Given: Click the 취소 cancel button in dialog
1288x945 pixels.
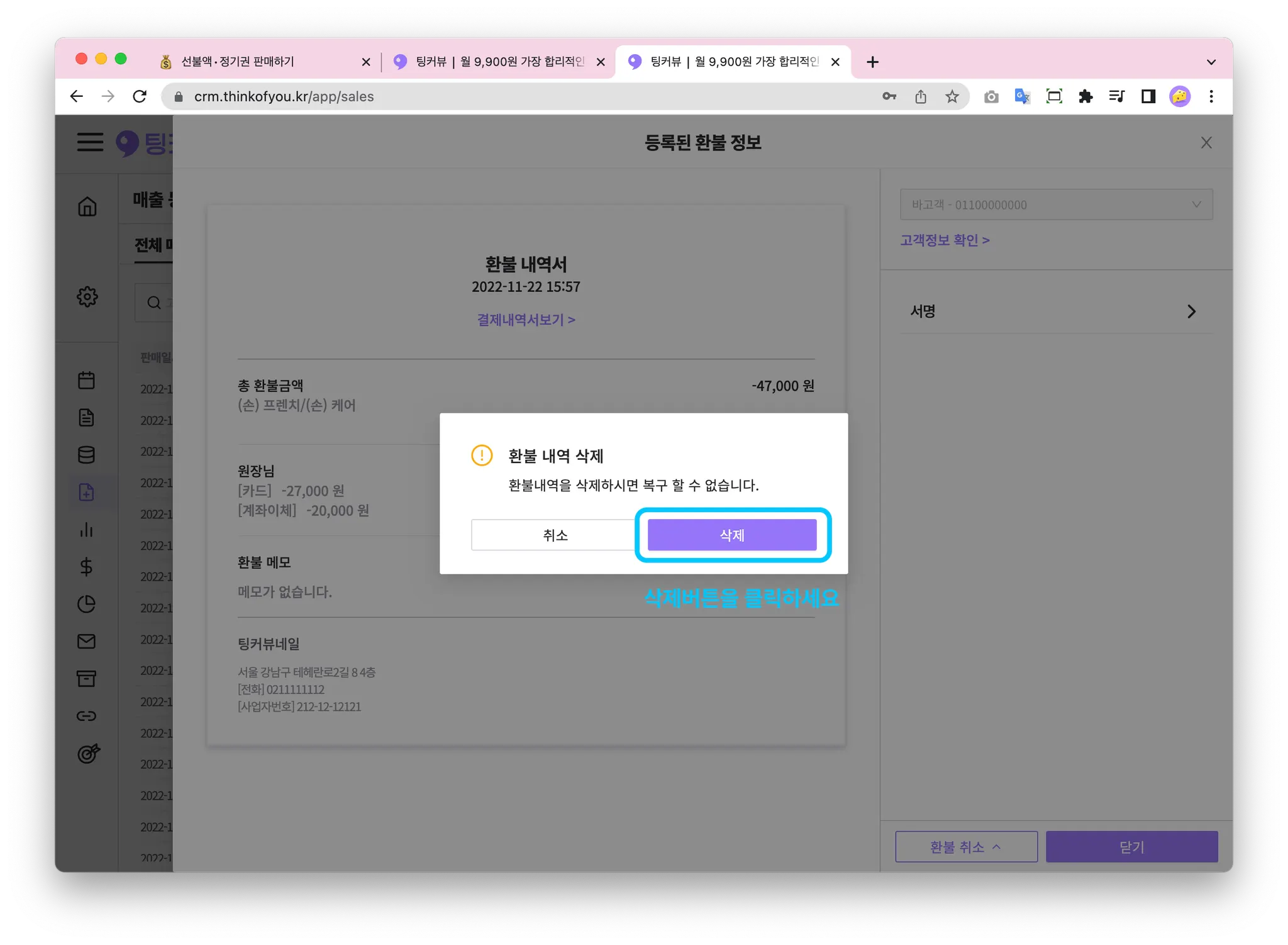Looking at the screenshot, I should point(555,535).
